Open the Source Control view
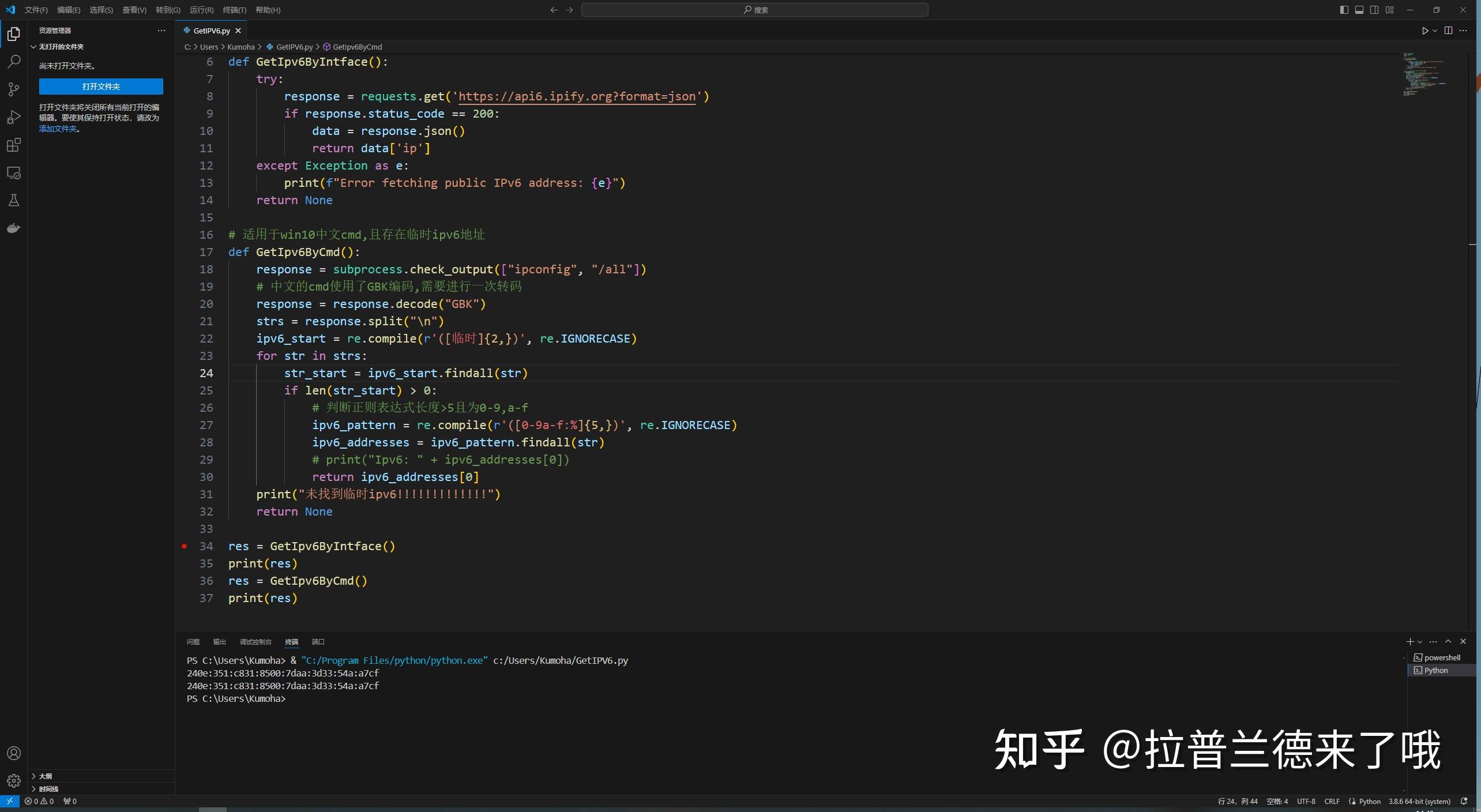The image size is (1481, 812). tap(14, 89)
